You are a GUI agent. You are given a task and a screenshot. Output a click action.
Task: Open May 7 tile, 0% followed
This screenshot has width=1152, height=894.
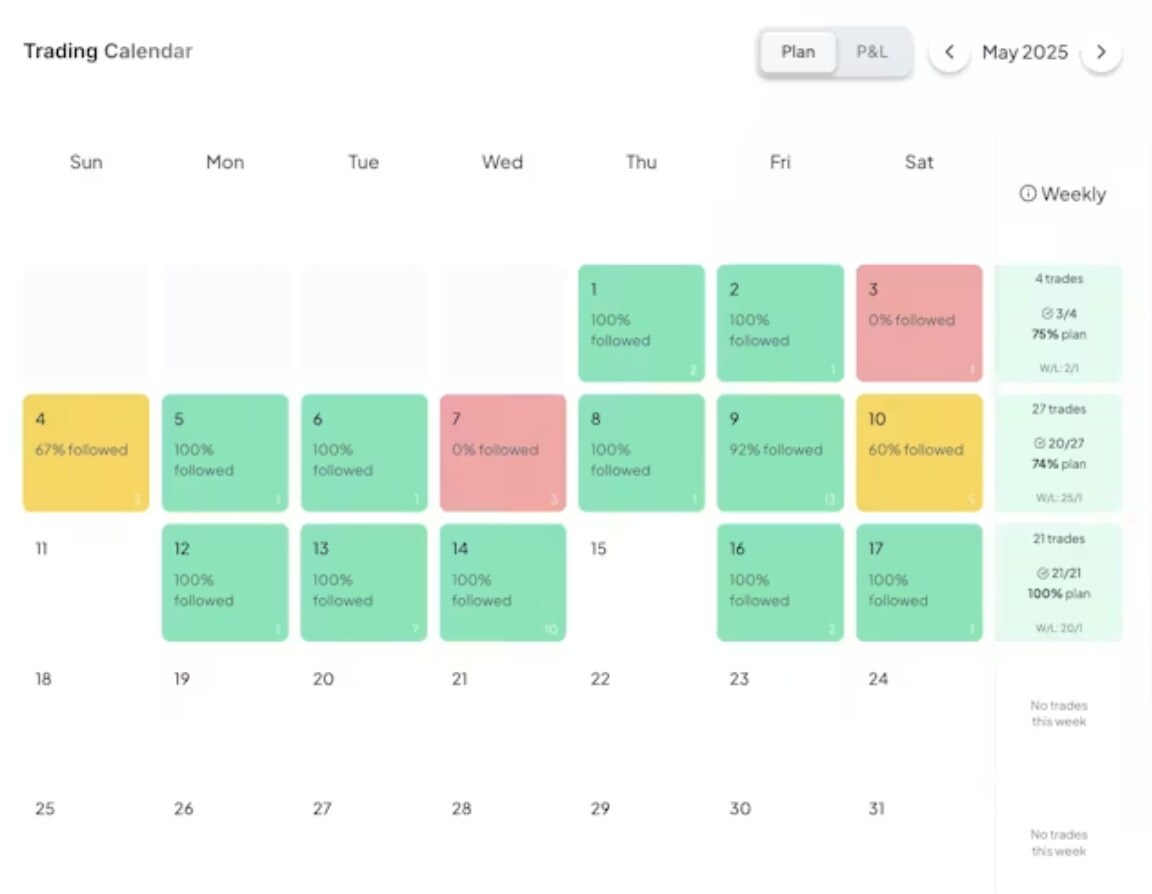tap(503, 453)
